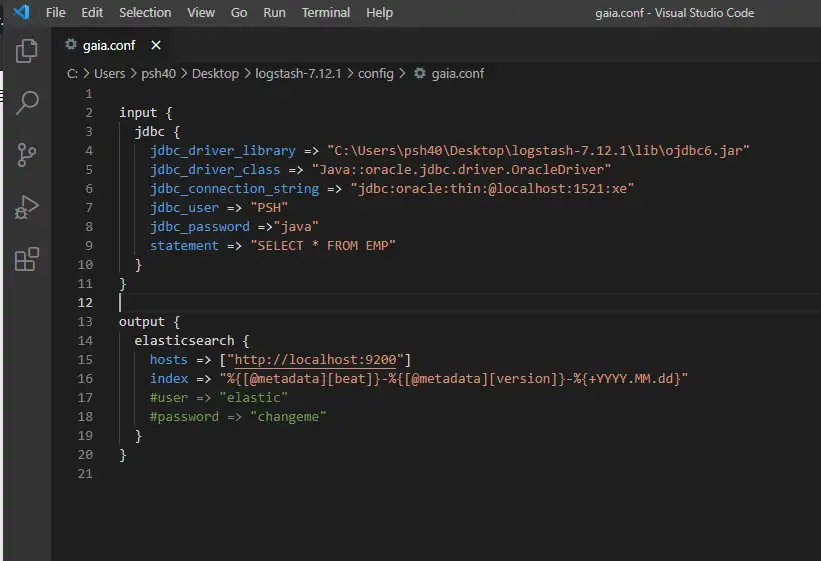Open the File menu
Image resolution: width=821 pixels, height=561 pixels.
pos(56,13)
